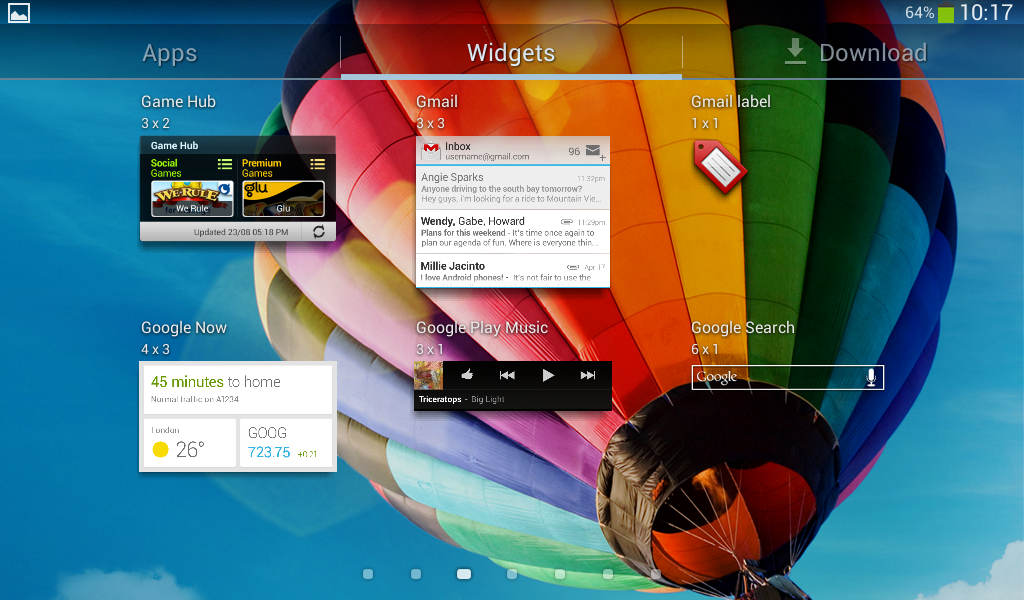This screenshot has height=600, width=1024.
Task: Open the Social Games list icon
Action: 225,164
